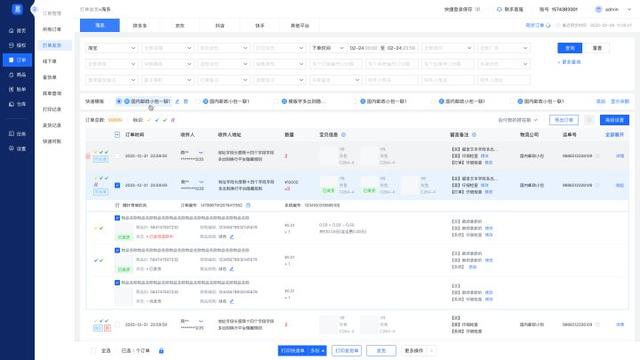Click the 更多查询 link
The image size is (640, 360).
coord(569,62)
